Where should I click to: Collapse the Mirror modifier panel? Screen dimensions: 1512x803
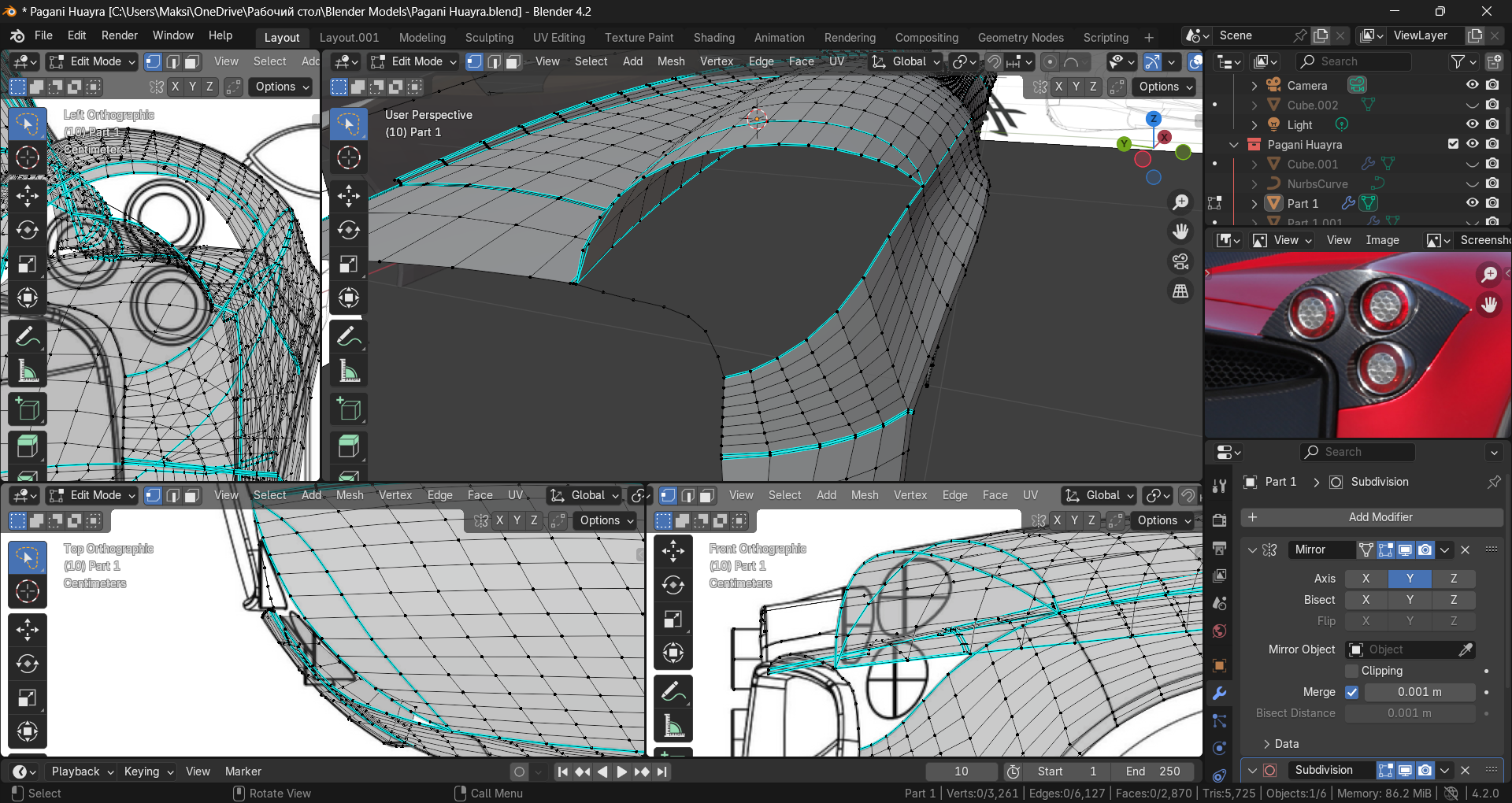1253,550
